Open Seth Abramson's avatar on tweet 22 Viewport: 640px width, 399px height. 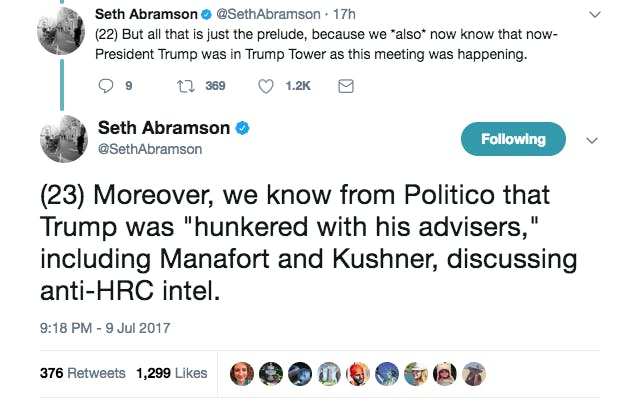click(61, 31)
